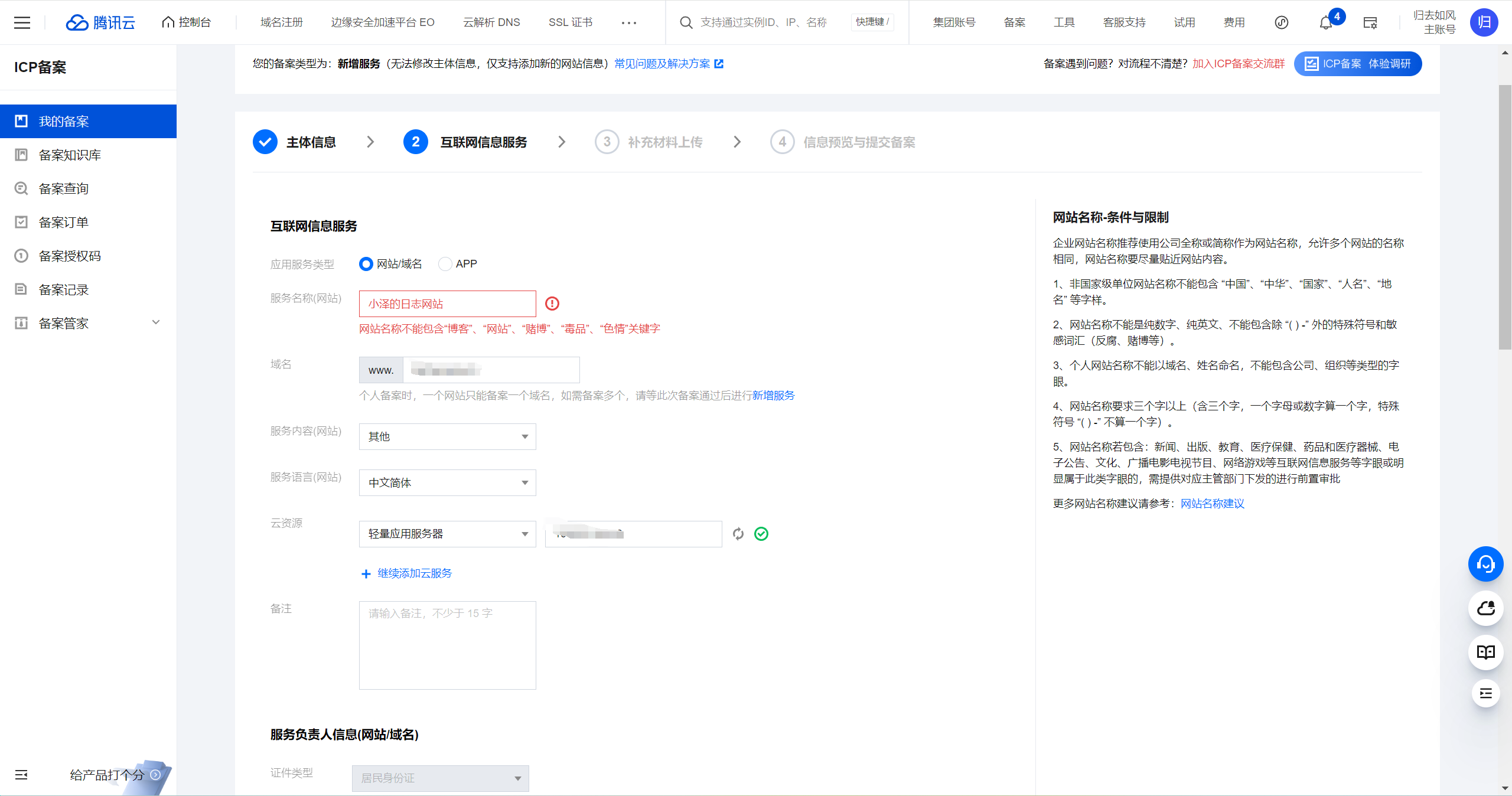The width and height of the screenshot is (1512, 796).
Task: Refresh the cloud resource instance list
Action: click(738, 534)
